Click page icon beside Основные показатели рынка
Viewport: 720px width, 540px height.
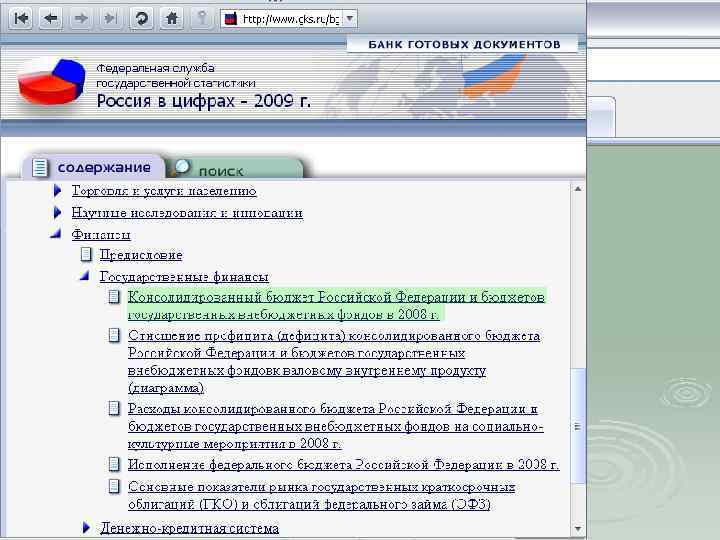point(114,486)
